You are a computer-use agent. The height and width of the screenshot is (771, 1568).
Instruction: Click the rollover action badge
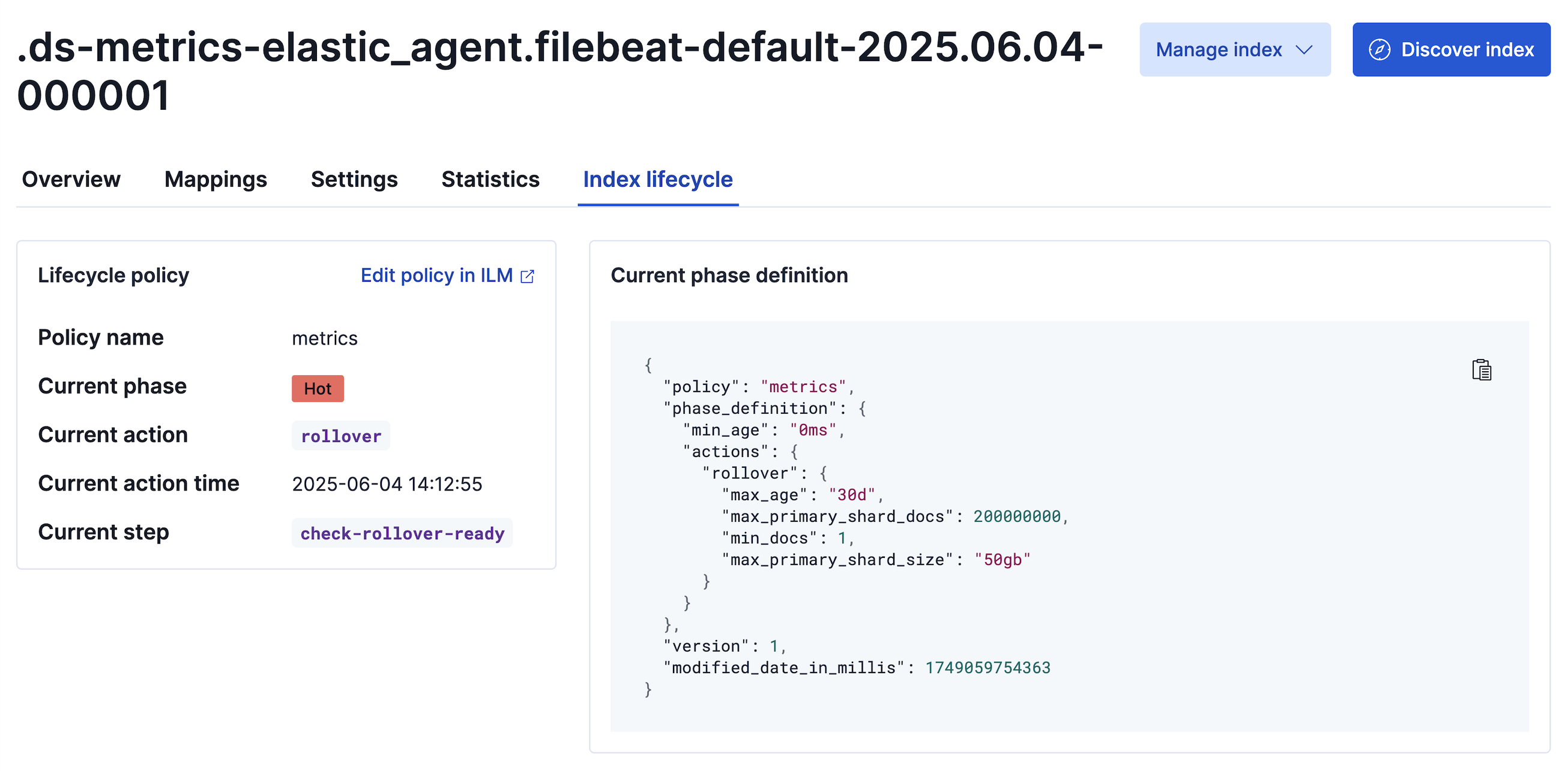340,435
